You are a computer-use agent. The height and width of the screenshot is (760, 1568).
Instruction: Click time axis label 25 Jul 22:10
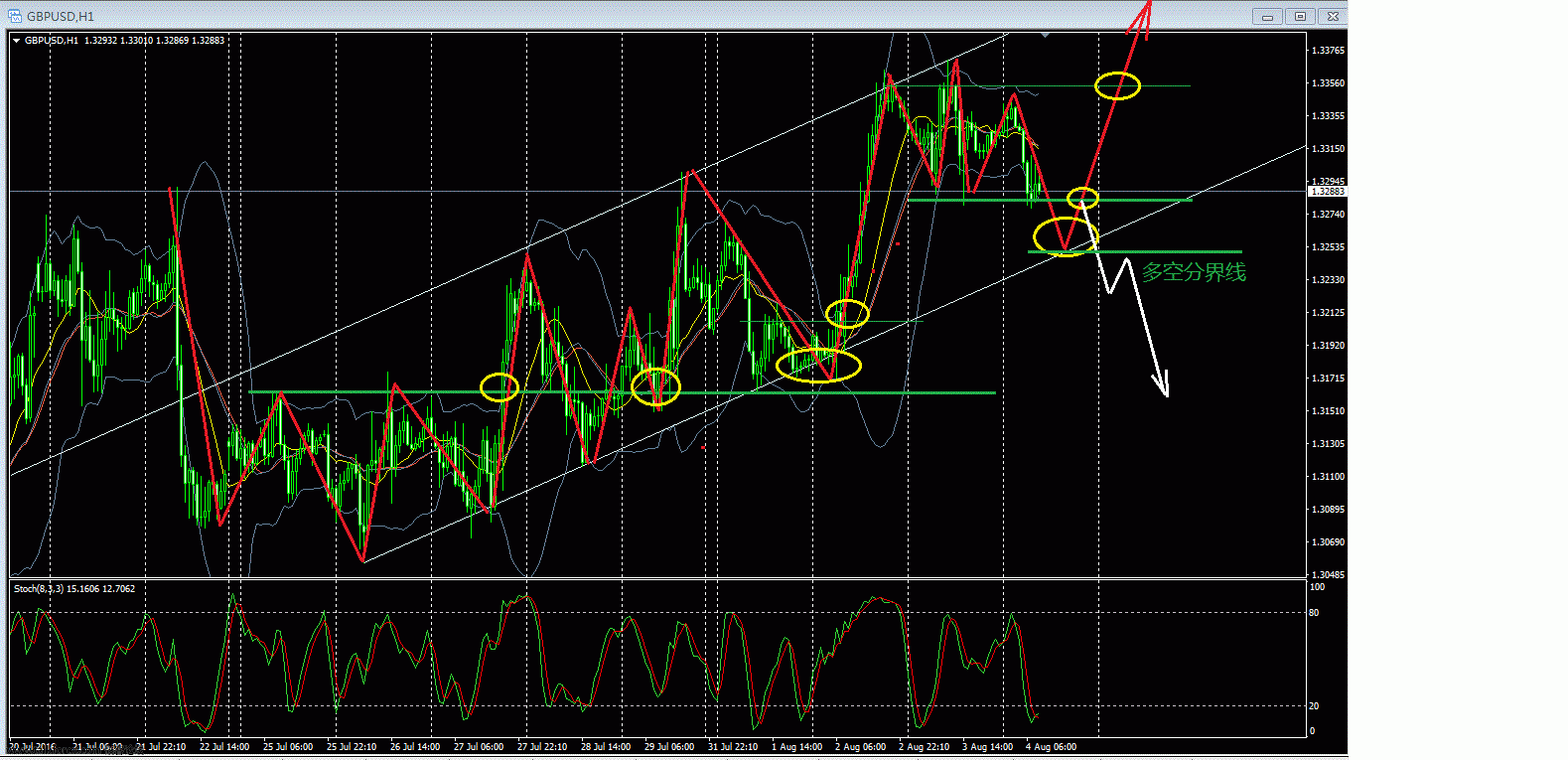(x=352, y=746)
